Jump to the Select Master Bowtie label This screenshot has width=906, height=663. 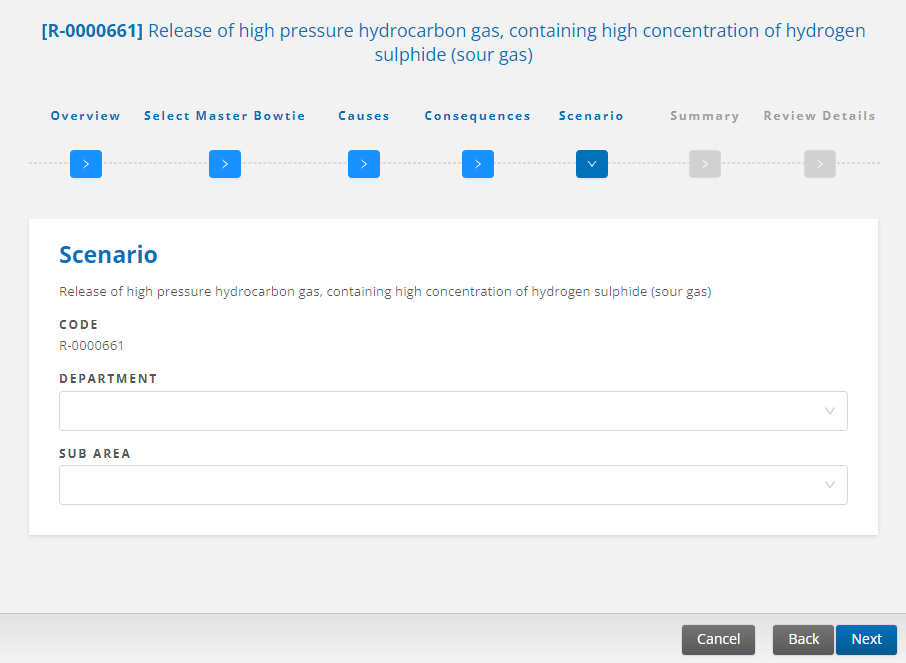click(225, 116)
